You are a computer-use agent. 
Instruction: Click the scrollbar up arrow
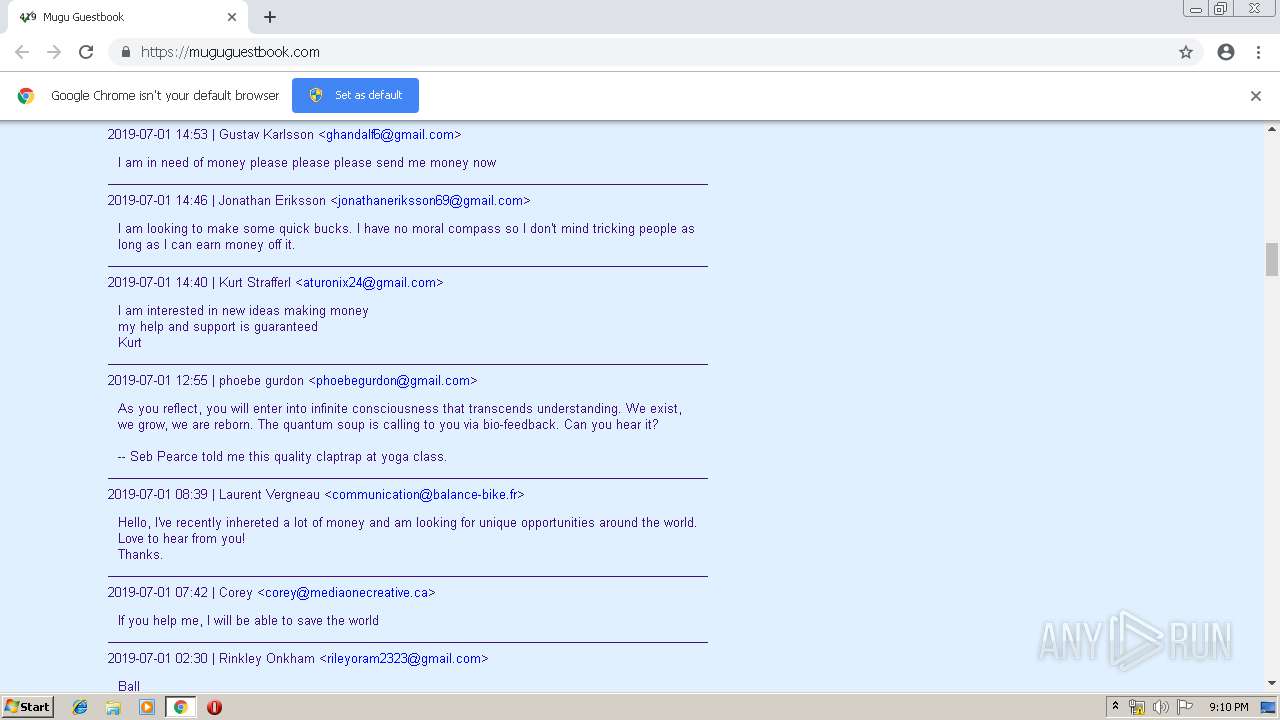click(1272, 129)
